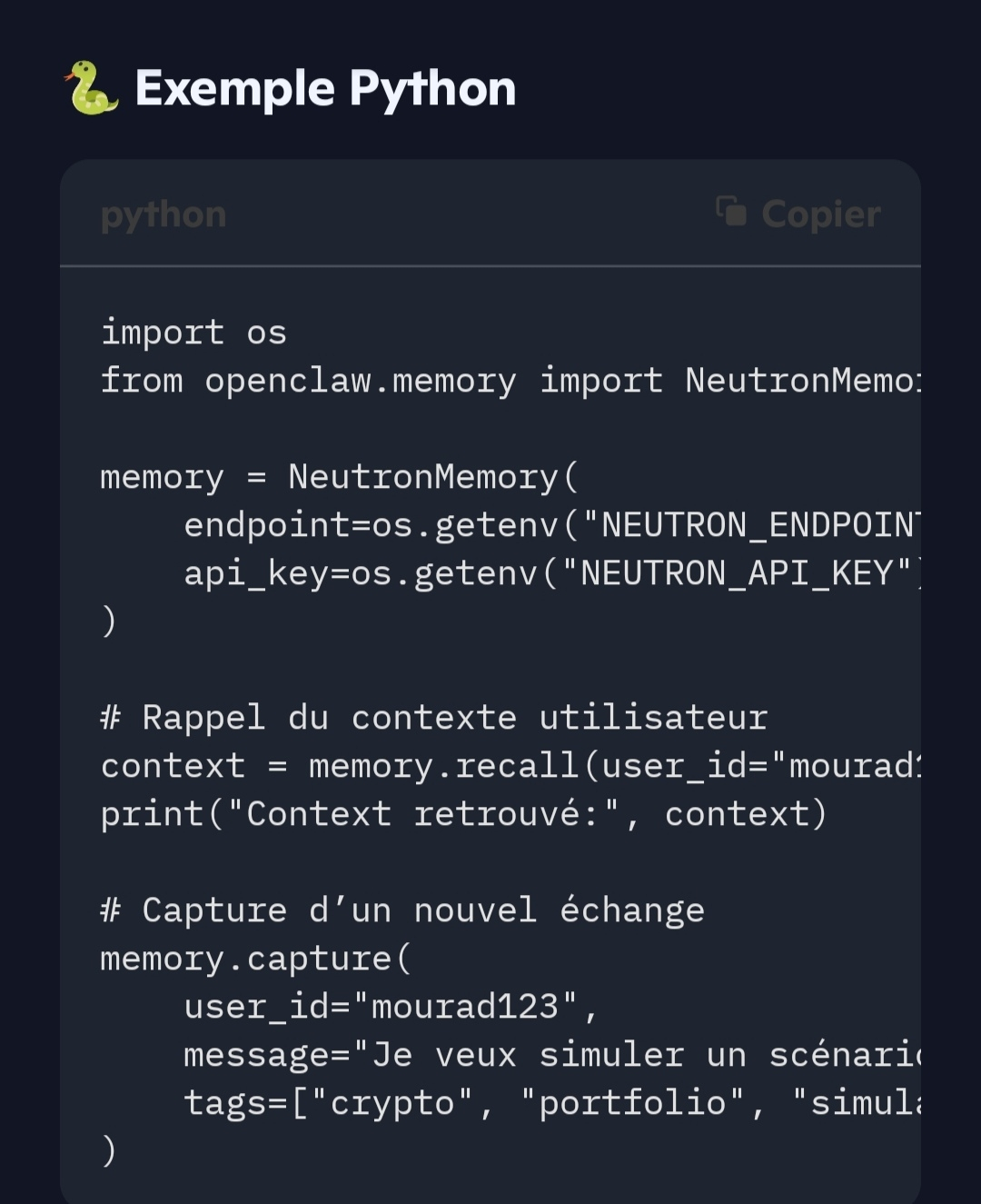Click the python language label
Screen dimensions: 981x1204
click(163, 214)
